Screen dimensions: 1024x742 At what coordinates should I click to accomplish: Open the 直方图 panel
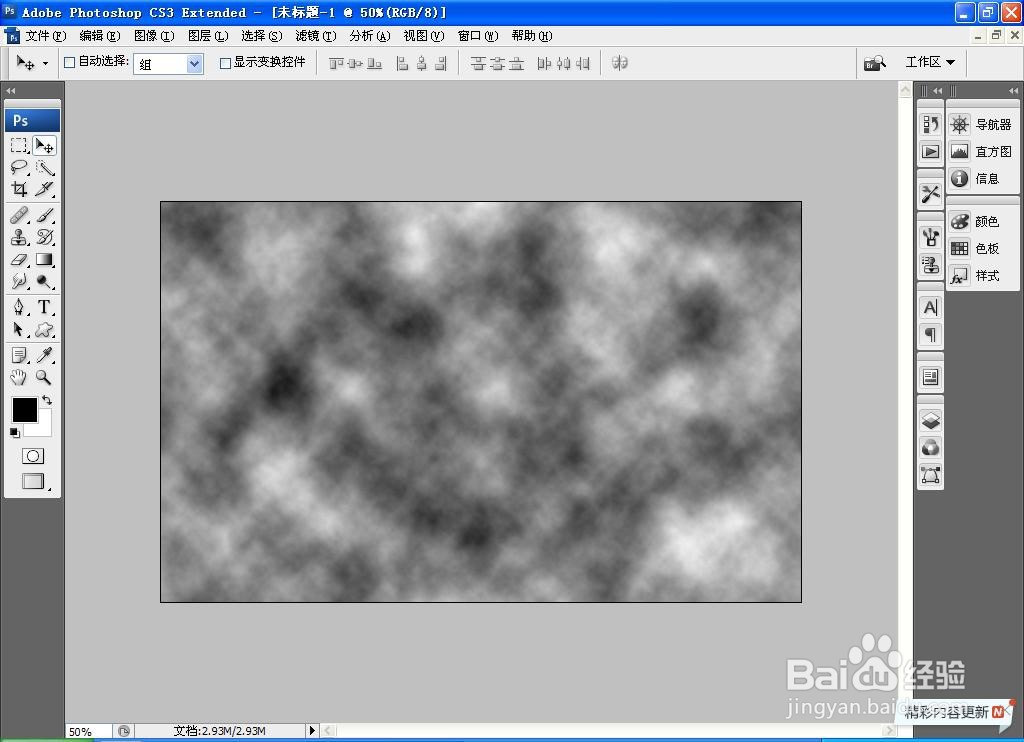tap(982, 152)
